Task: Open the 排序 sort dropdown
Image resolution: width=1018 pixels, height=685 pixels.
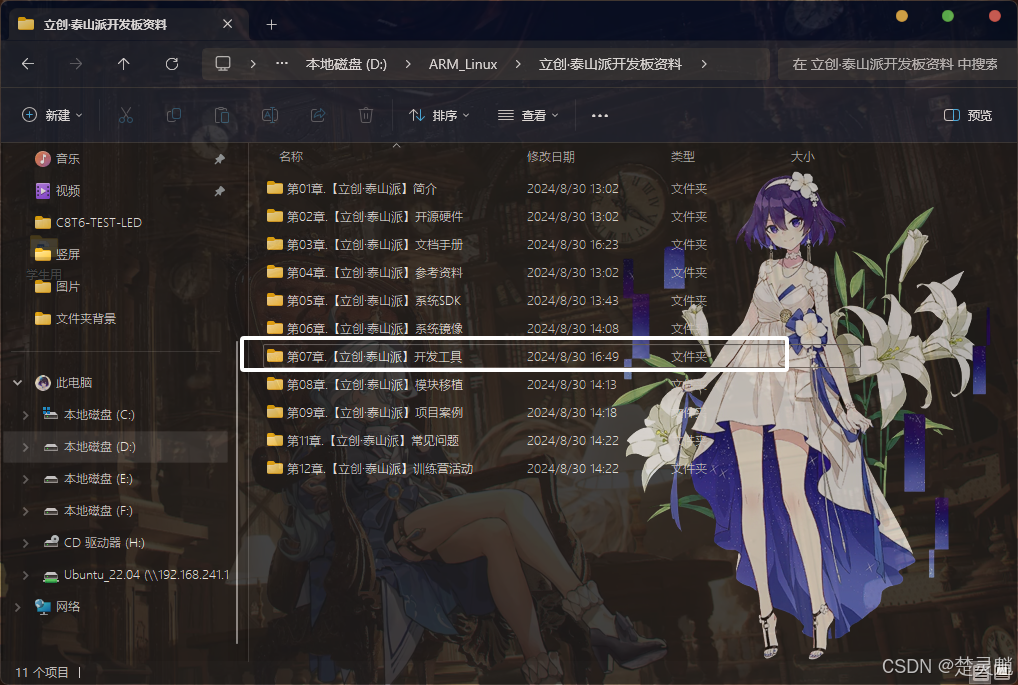Action: tap(439, 116)
